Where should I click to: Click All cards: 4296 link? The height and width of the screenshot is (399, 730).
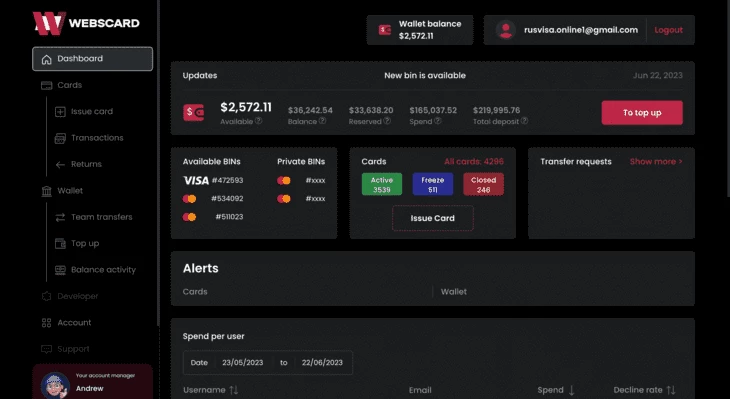click(473, 162)
